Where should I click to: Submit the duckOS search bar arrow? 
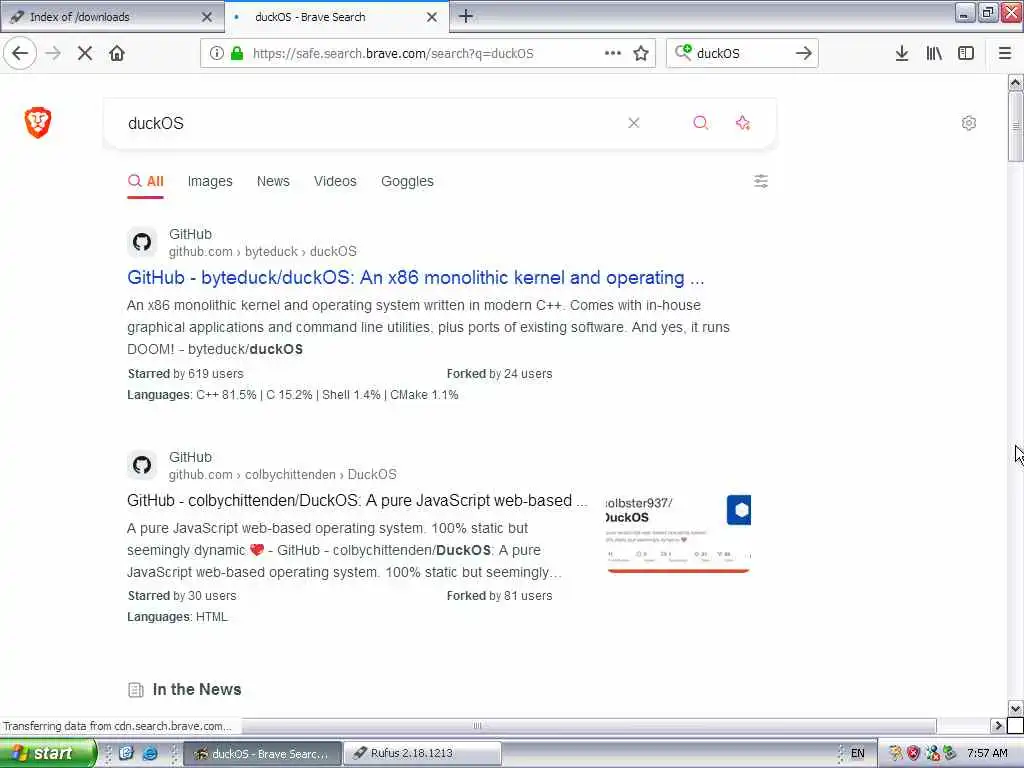pyautogui.click(x=803, y=53)
